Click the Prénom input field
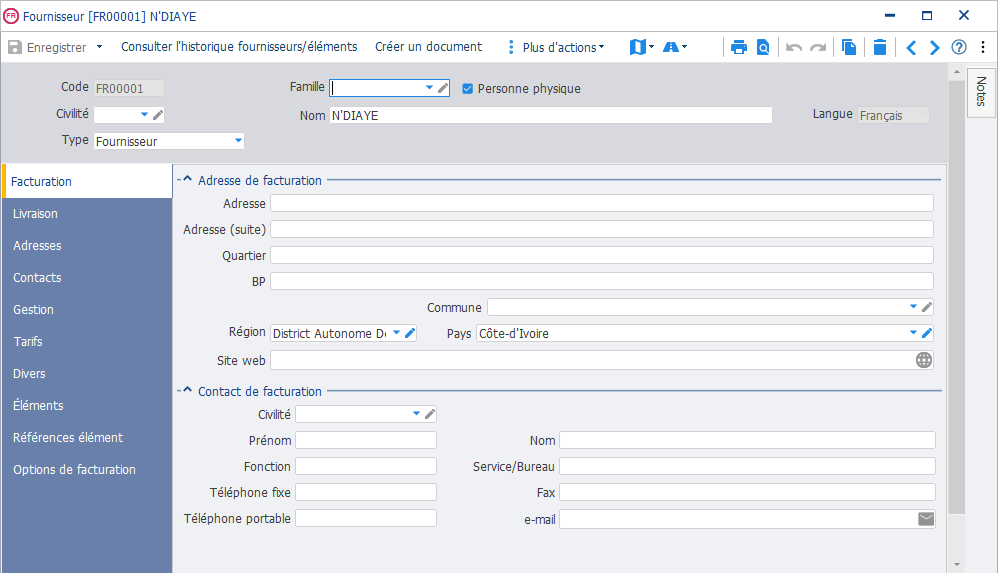Viewport: 998px width, 573px height. [x=366, y=440]
